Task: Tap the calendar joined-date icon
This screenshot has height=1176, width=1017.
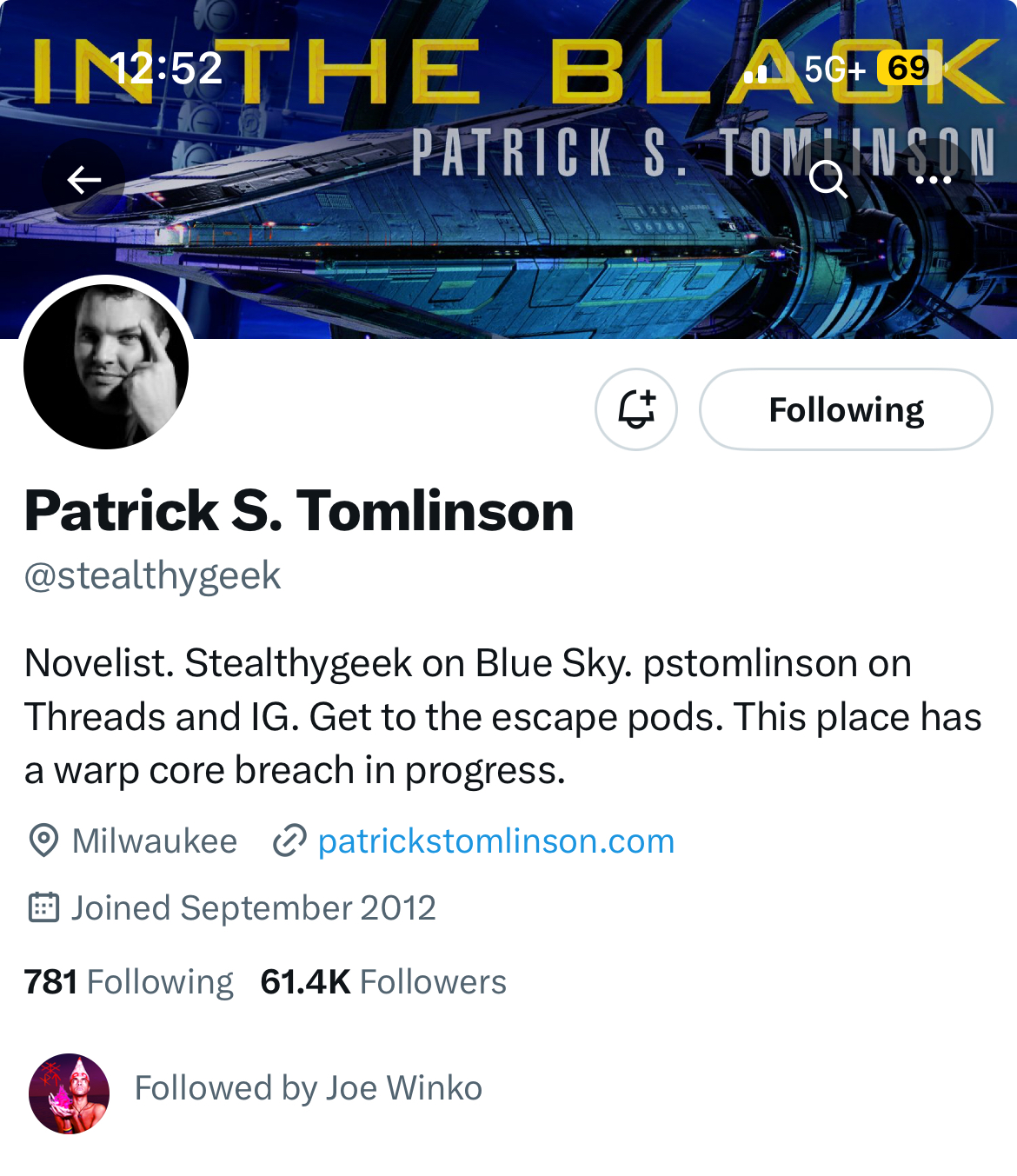Action: (x=43, y=907)
